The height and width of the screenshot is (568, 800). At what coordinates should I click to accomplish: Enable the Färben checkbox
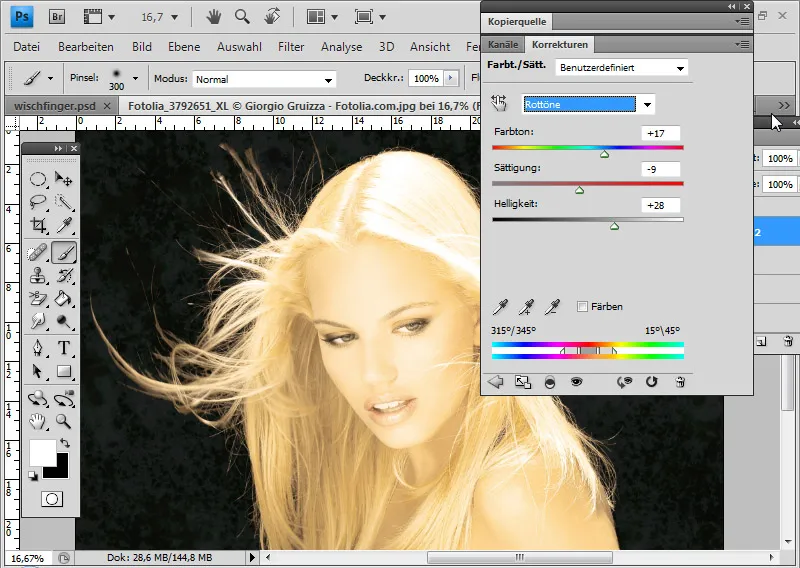pos(582,306)
